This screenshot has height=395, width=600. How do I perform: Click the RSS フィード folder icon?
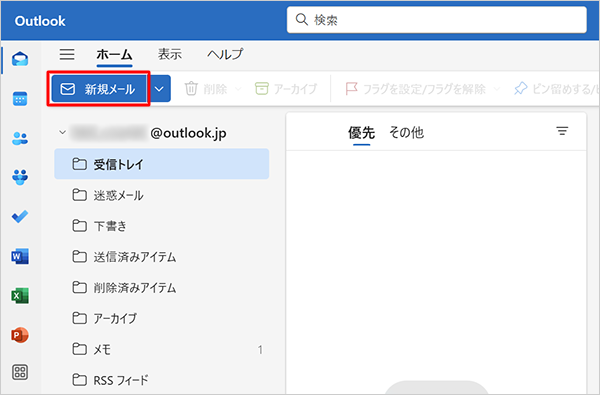tap(79, 380)
